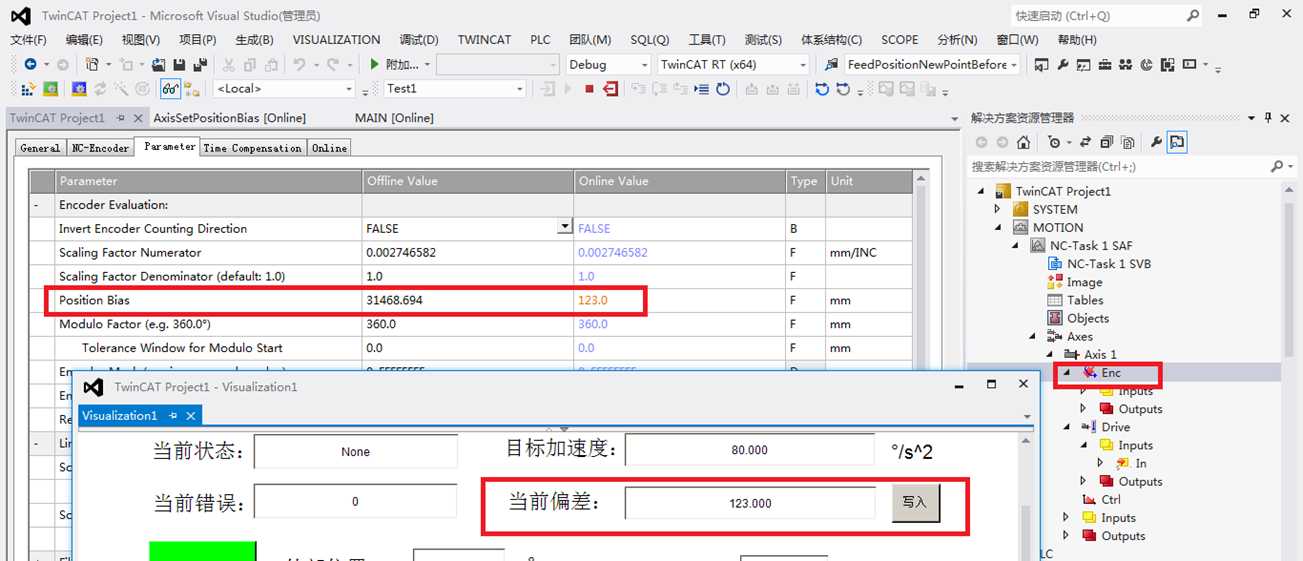Open the MAIN [Online] document tab

(394, 118)
